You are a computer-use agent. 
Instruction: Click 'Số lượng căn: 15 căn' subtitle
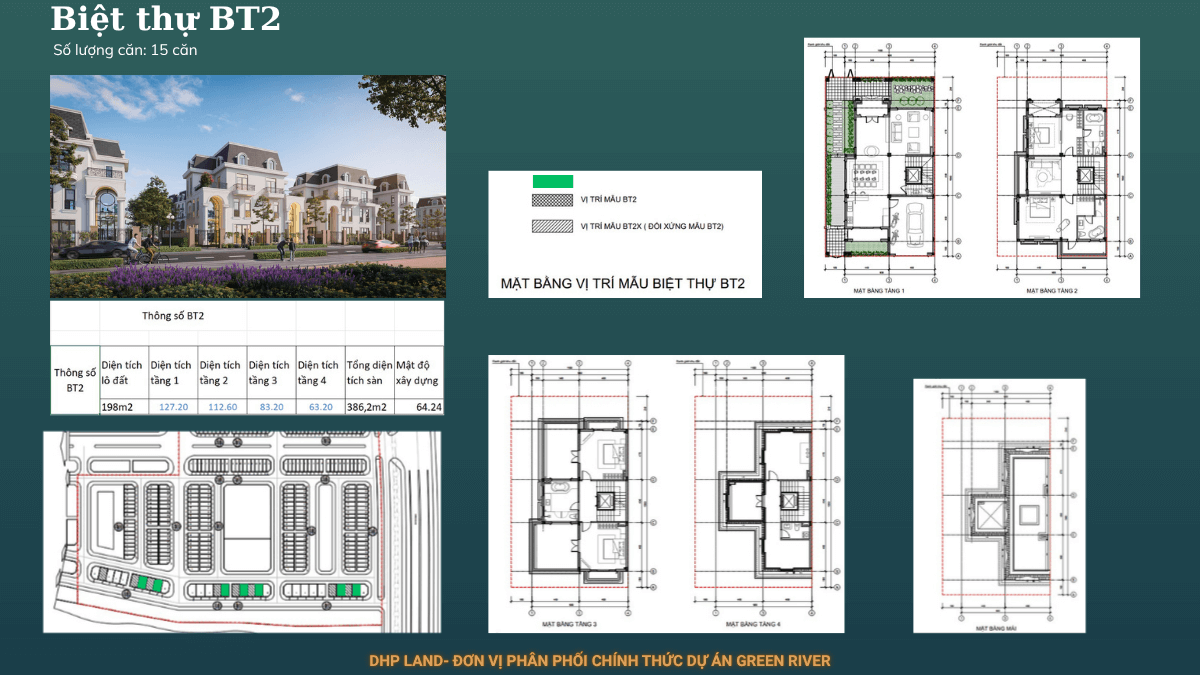(126, 50)
